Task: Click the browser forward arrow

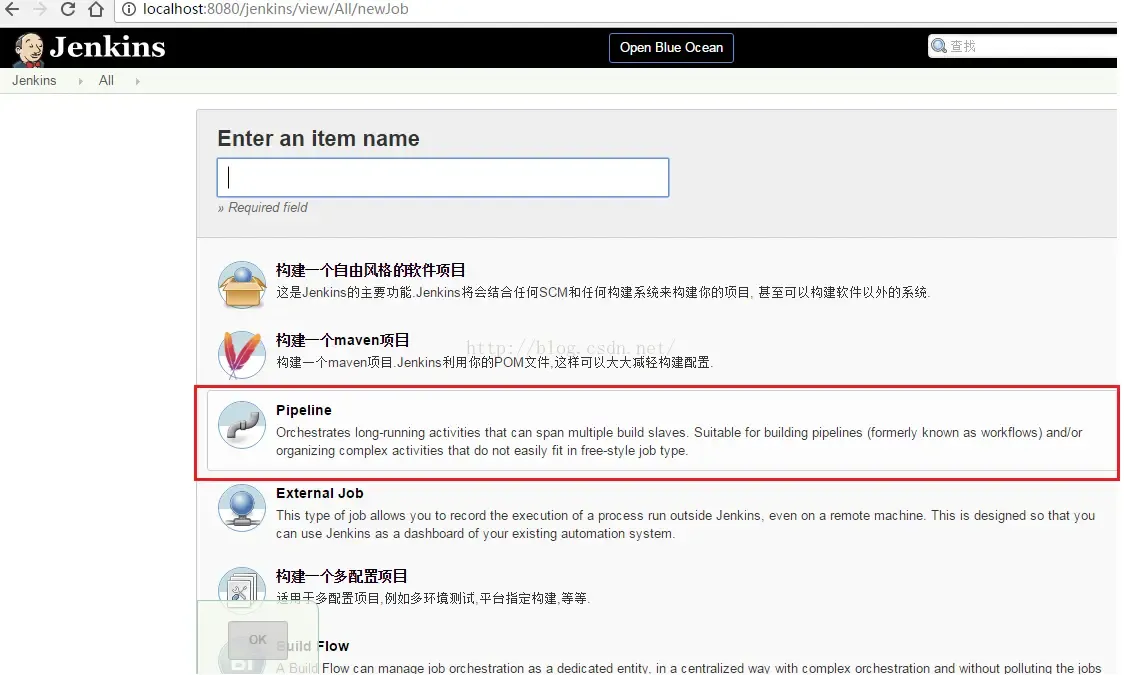Action: click(x=40, y=9)
